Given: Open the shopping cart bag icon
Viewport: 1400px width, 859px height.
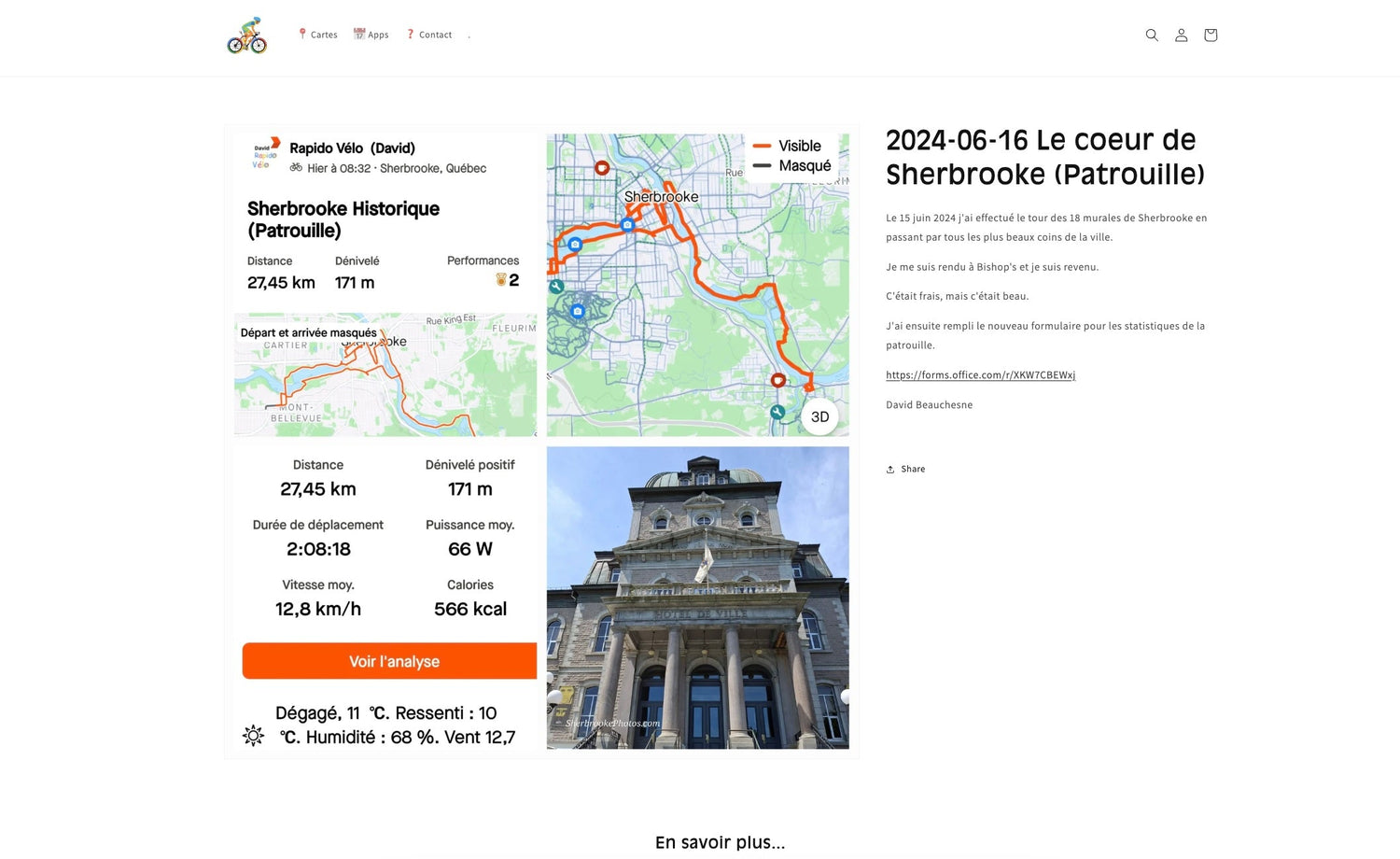Looking at the screenshot, I should [1210, 35].
